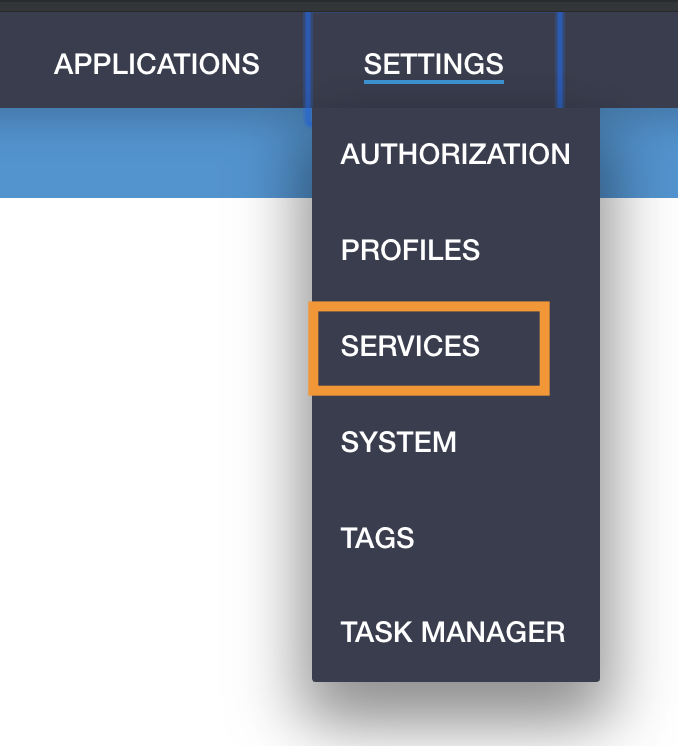Open SERVICES from the Settings dropdown

(x=410, y=346)
